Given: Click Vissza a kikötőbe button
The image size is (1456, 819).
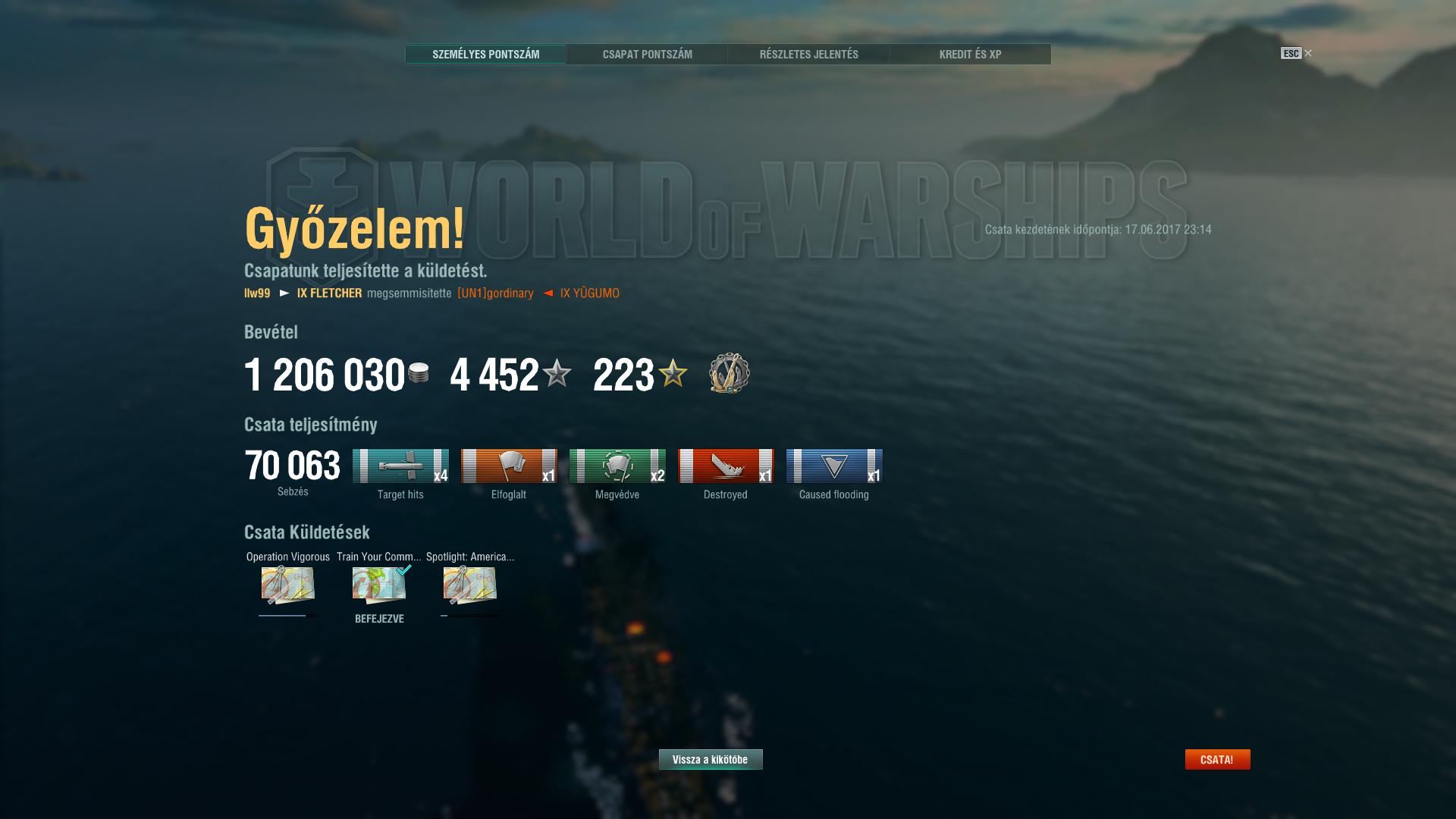Looking at the screenshot, I should pyautogui.click(x=711, y=759).
